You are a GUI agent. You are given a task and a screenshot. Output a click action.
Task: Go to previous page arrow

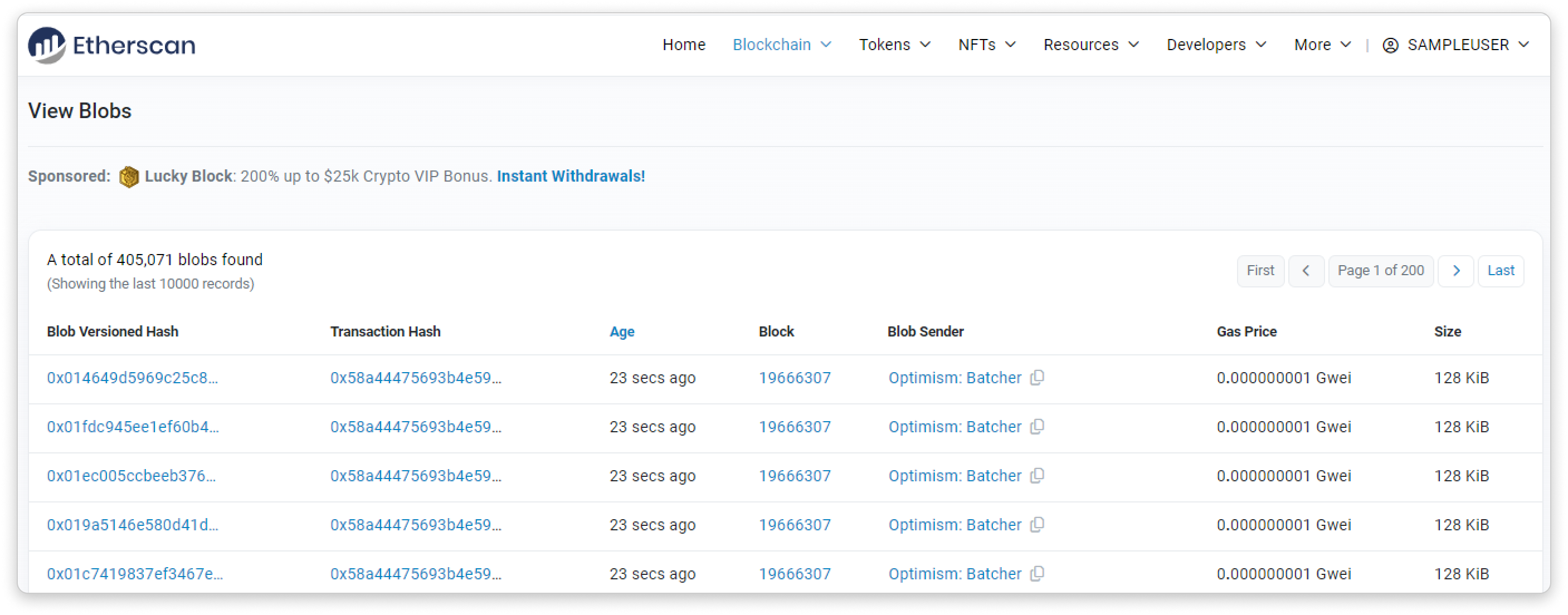[1306, 271]
